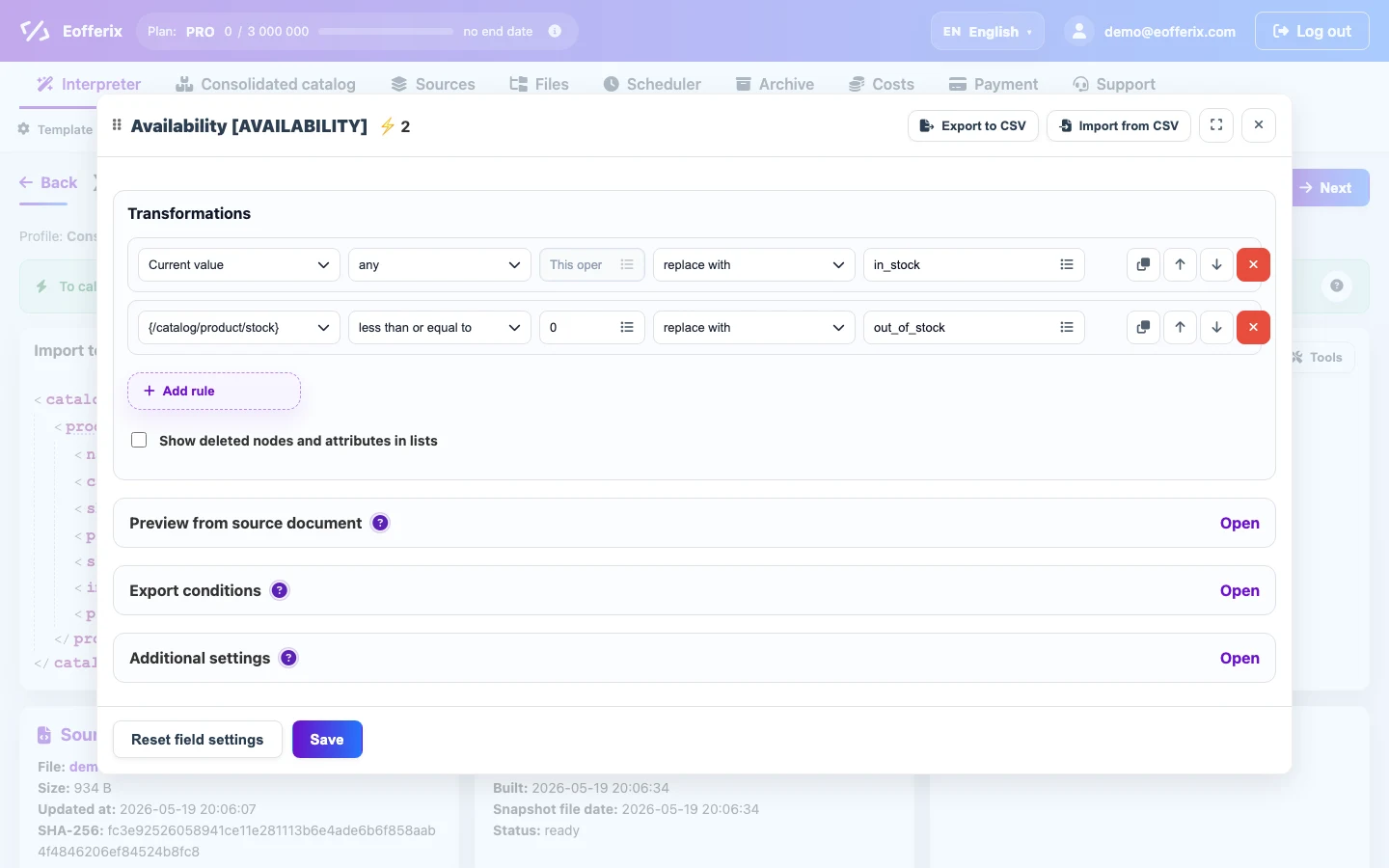Click the operand field containing 0
This screenshot has width=1389, height=868.
point(592,327)
